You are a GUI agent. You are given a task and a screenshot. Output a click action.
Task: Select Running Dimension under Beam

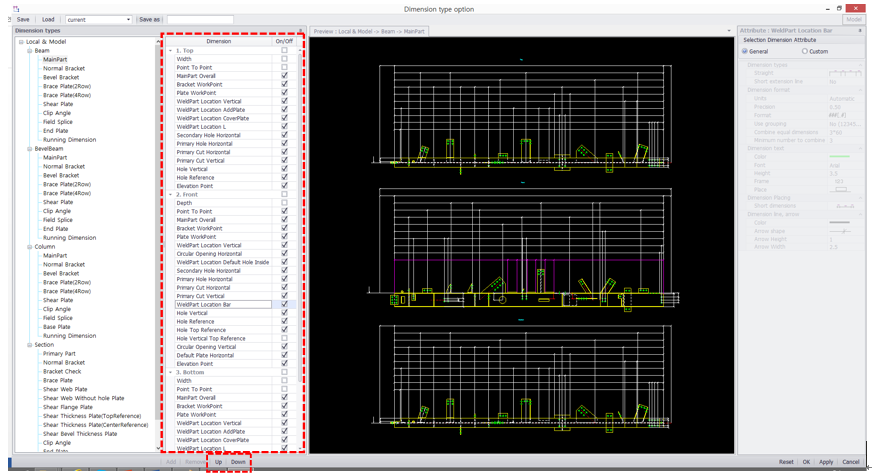click(70, 140)
